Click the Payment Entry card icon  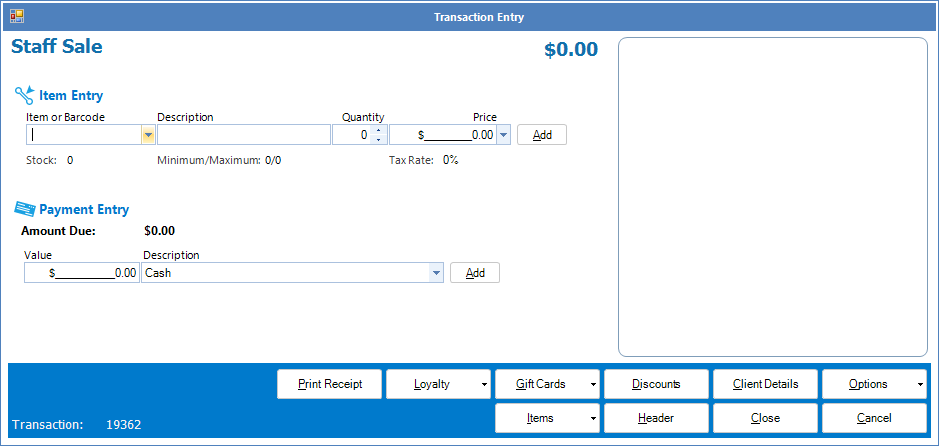pyautogui.click(x=24, y=209)
